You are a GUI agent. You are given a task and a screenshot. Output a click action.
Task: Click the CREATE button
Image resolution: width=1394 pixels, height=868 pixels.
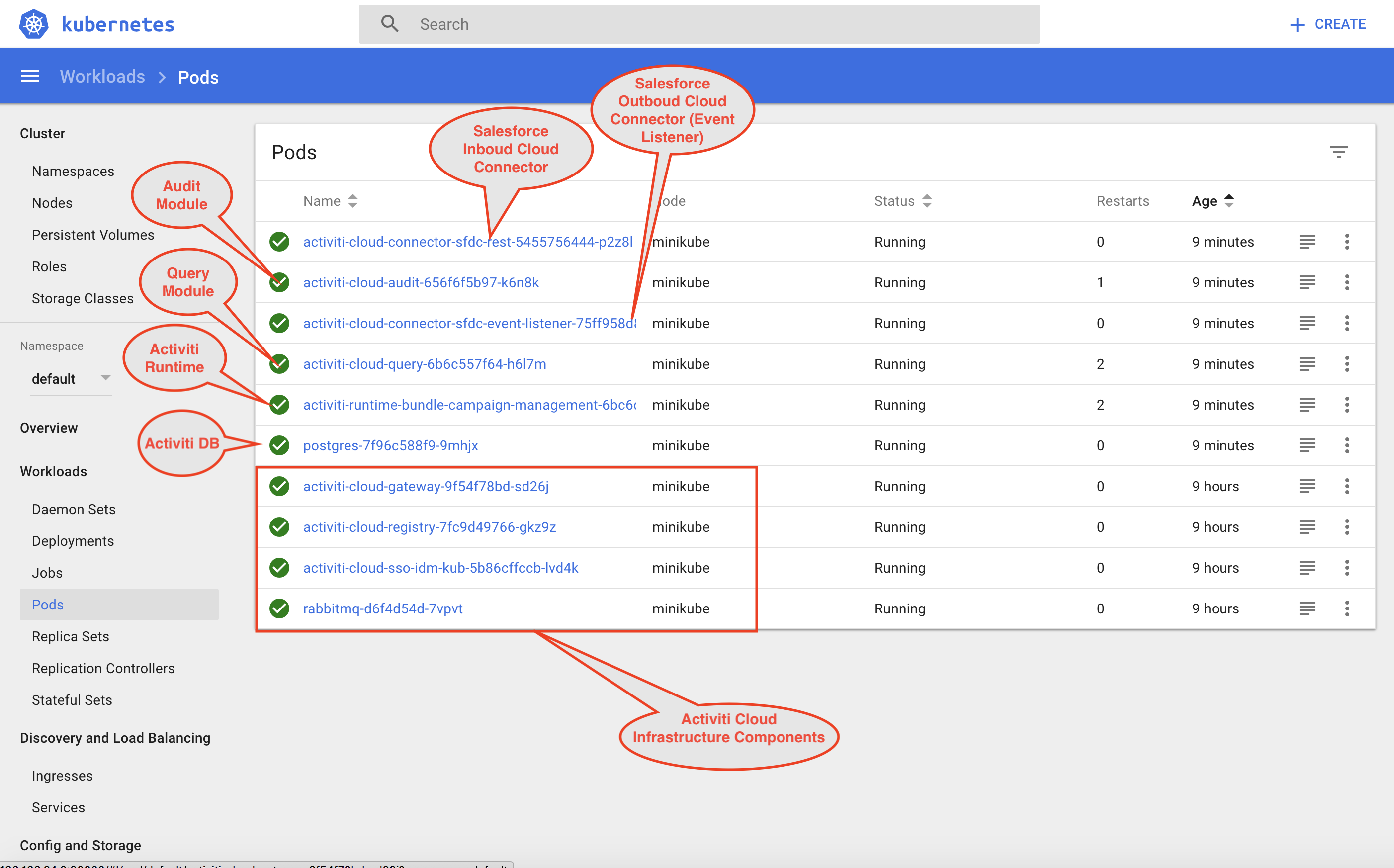1327,24
